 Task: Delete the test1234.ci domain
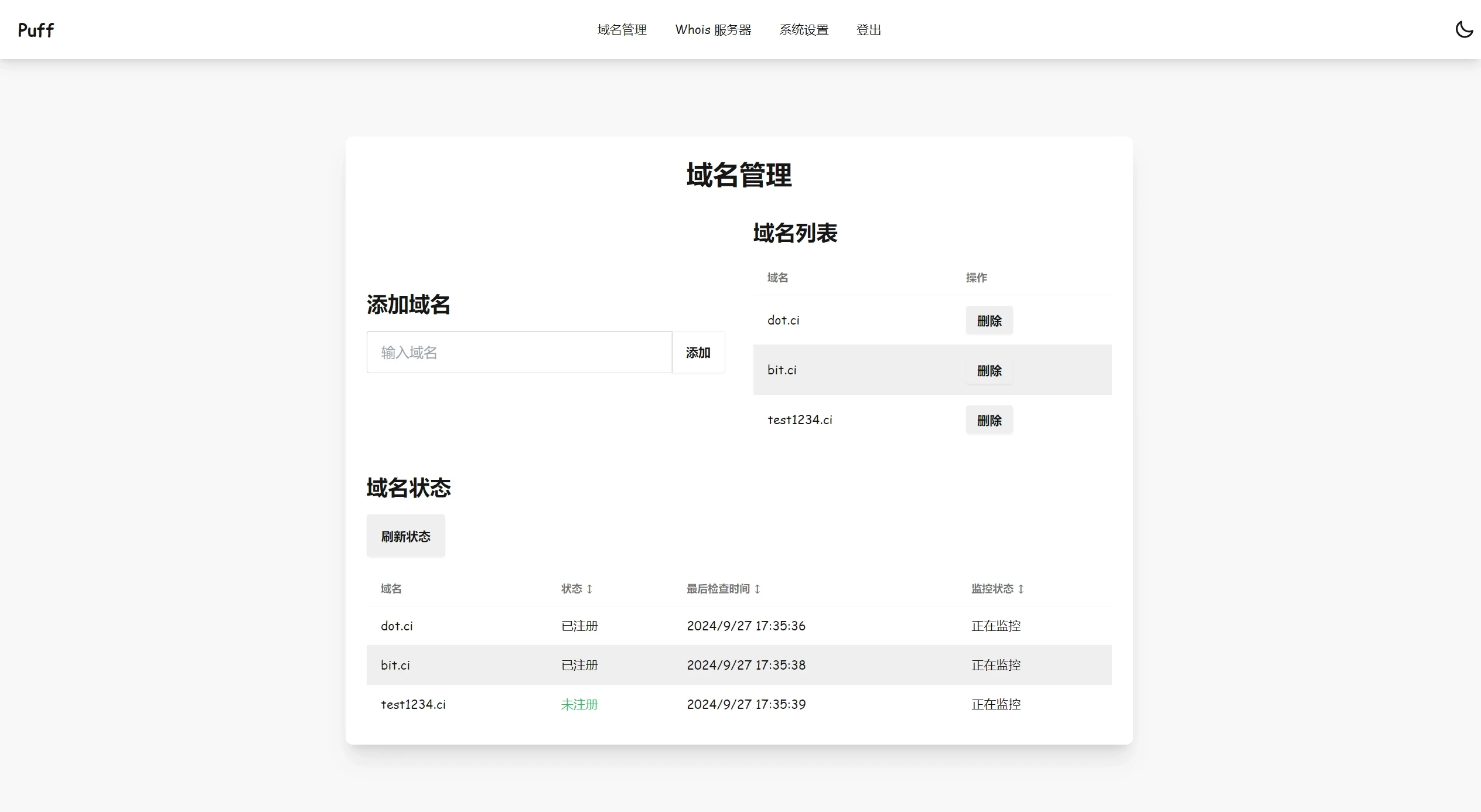(x=988, y=419)
